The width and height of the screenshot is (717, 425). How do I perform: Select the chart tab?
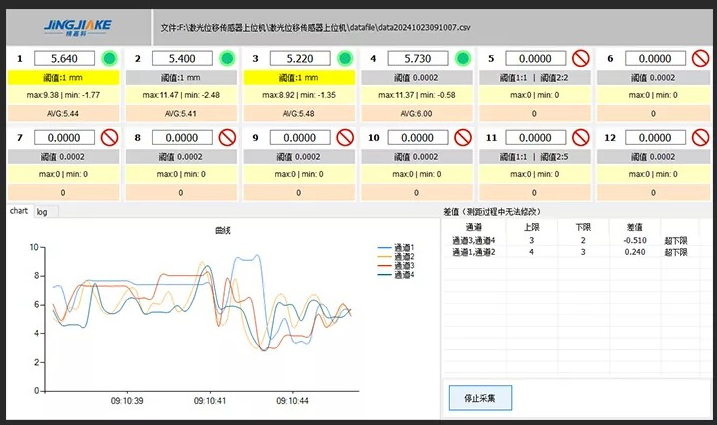[x=18, y=212]
